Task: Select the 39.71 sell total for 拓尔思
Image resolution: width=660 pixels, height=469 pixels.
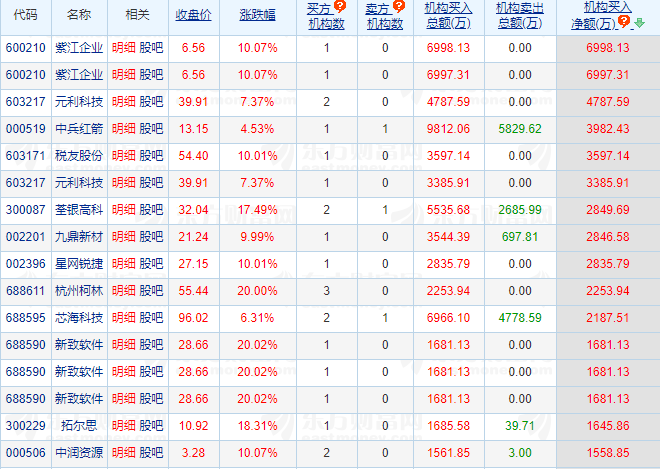Action: coord(520,426)
